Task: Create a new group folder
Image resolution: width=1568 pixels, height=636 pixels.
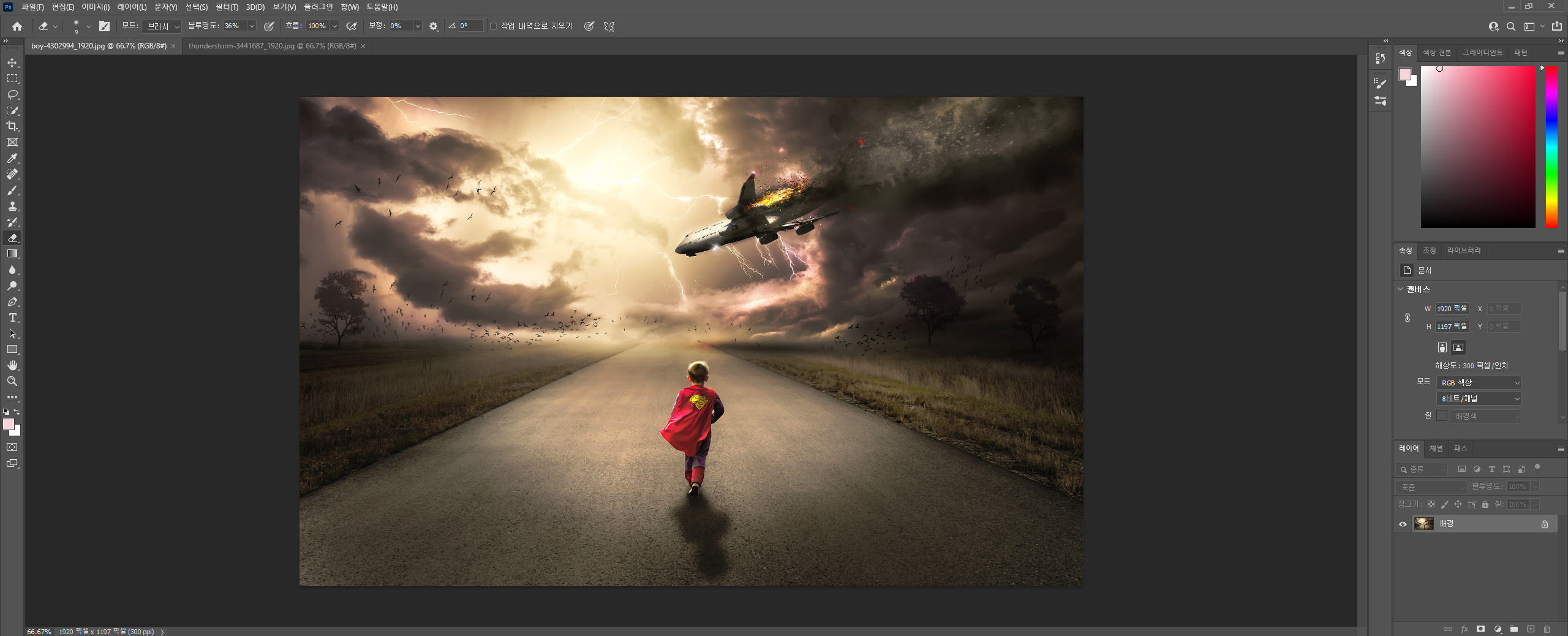Action: coord(1514,629)
